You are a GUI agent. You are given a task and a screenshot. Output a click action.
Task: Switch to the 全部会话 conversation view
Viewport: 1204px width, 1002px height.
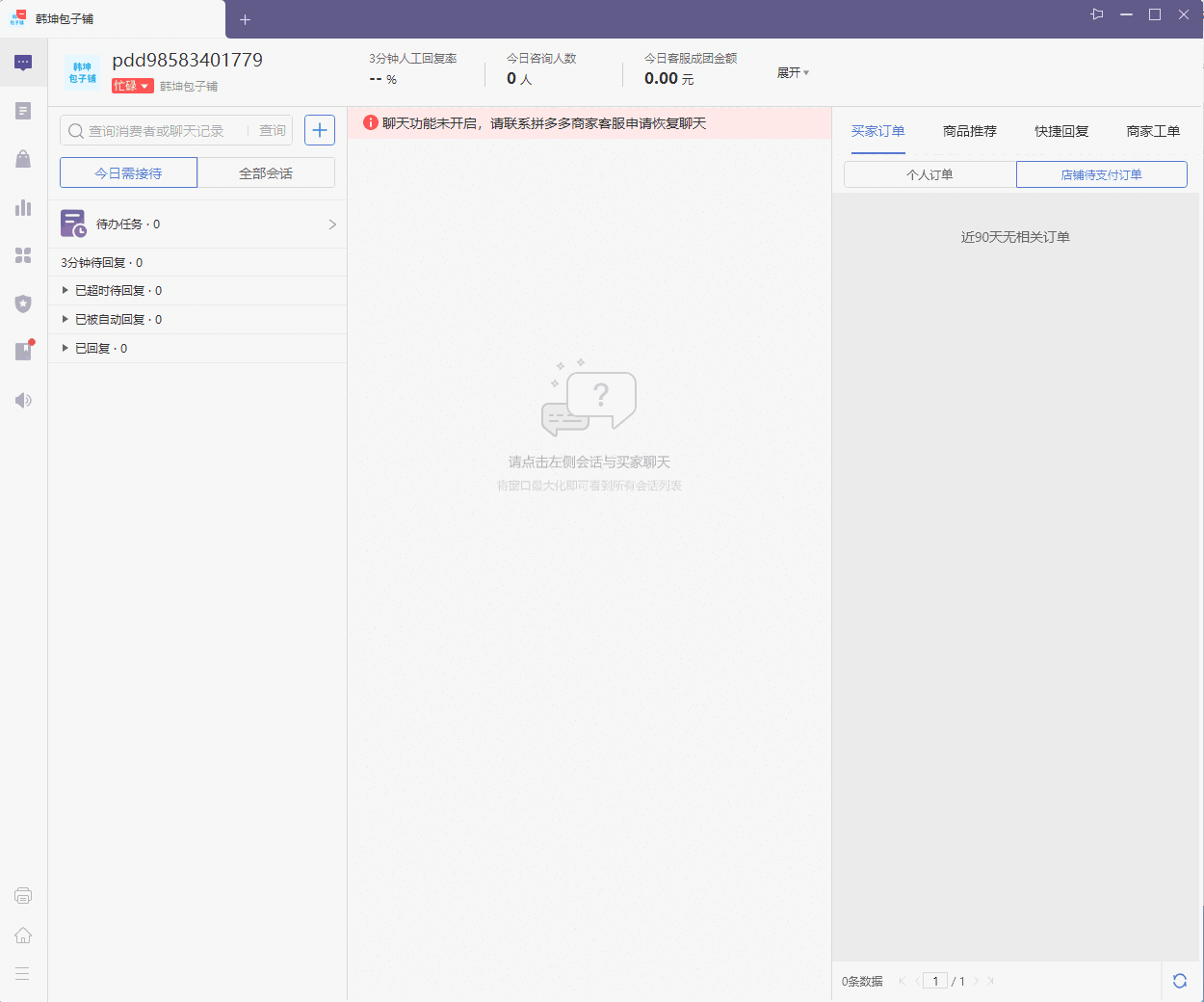[267, 172]
